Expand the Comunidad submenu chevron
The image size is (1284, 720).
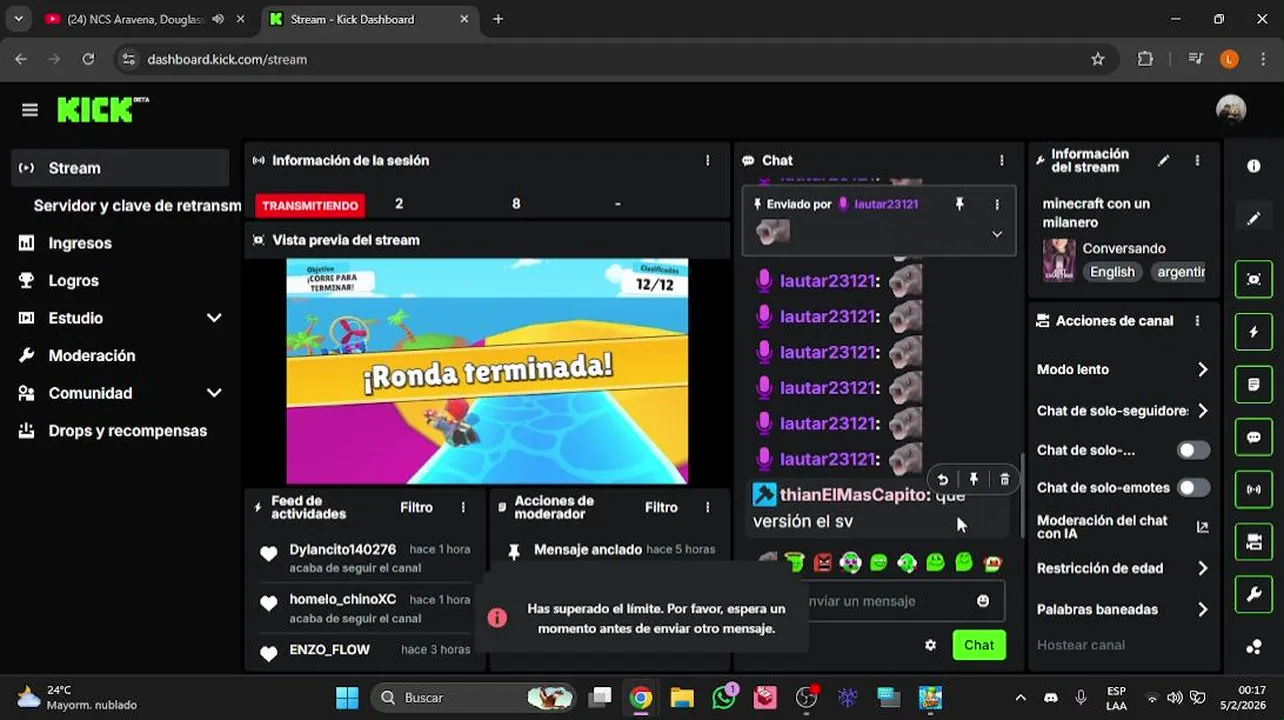214,393
